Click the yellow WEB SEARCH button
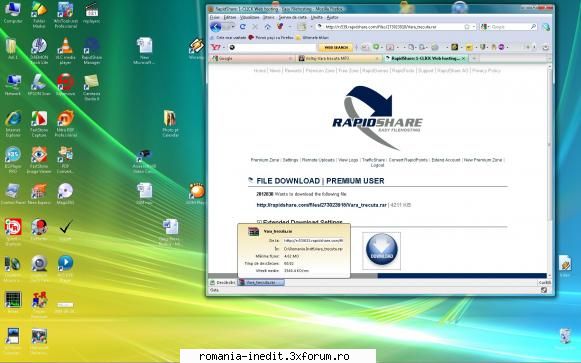Image resolution: width=581 pixels, height=363 pixels. 336,47
